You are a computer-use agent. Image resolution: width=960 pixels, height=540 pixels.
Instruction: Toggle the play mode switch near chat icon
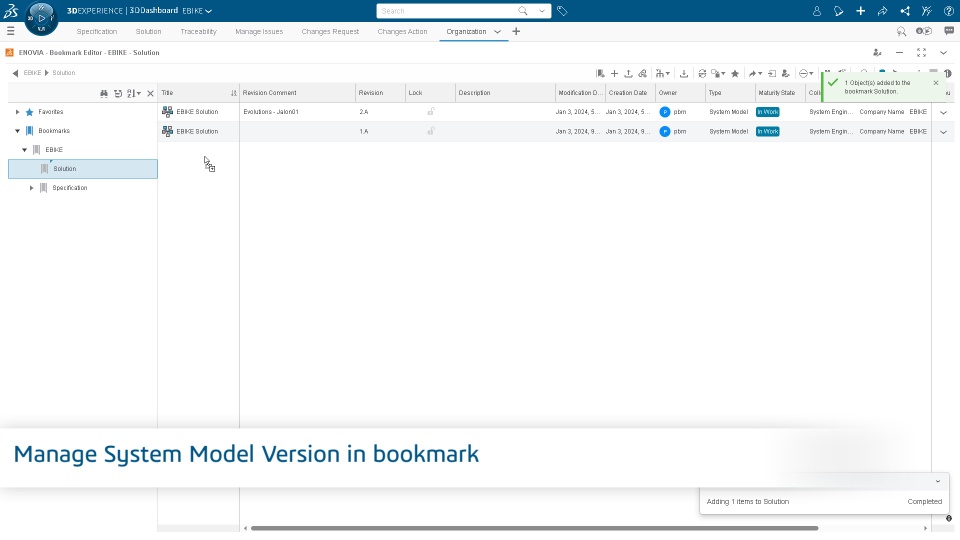point(923,31)
